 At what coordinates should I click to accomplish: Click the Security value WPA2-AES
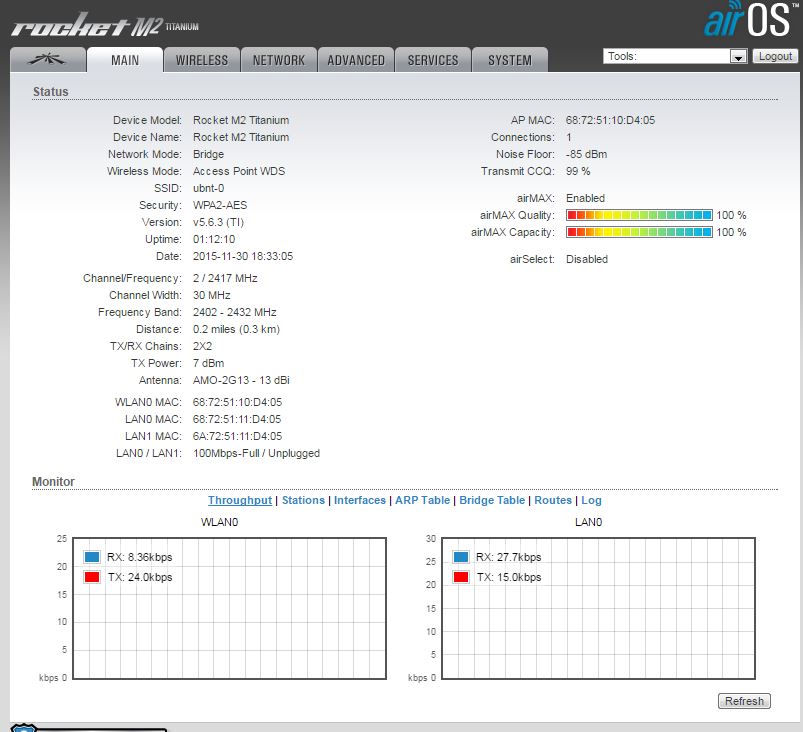[x=220, y=205]
